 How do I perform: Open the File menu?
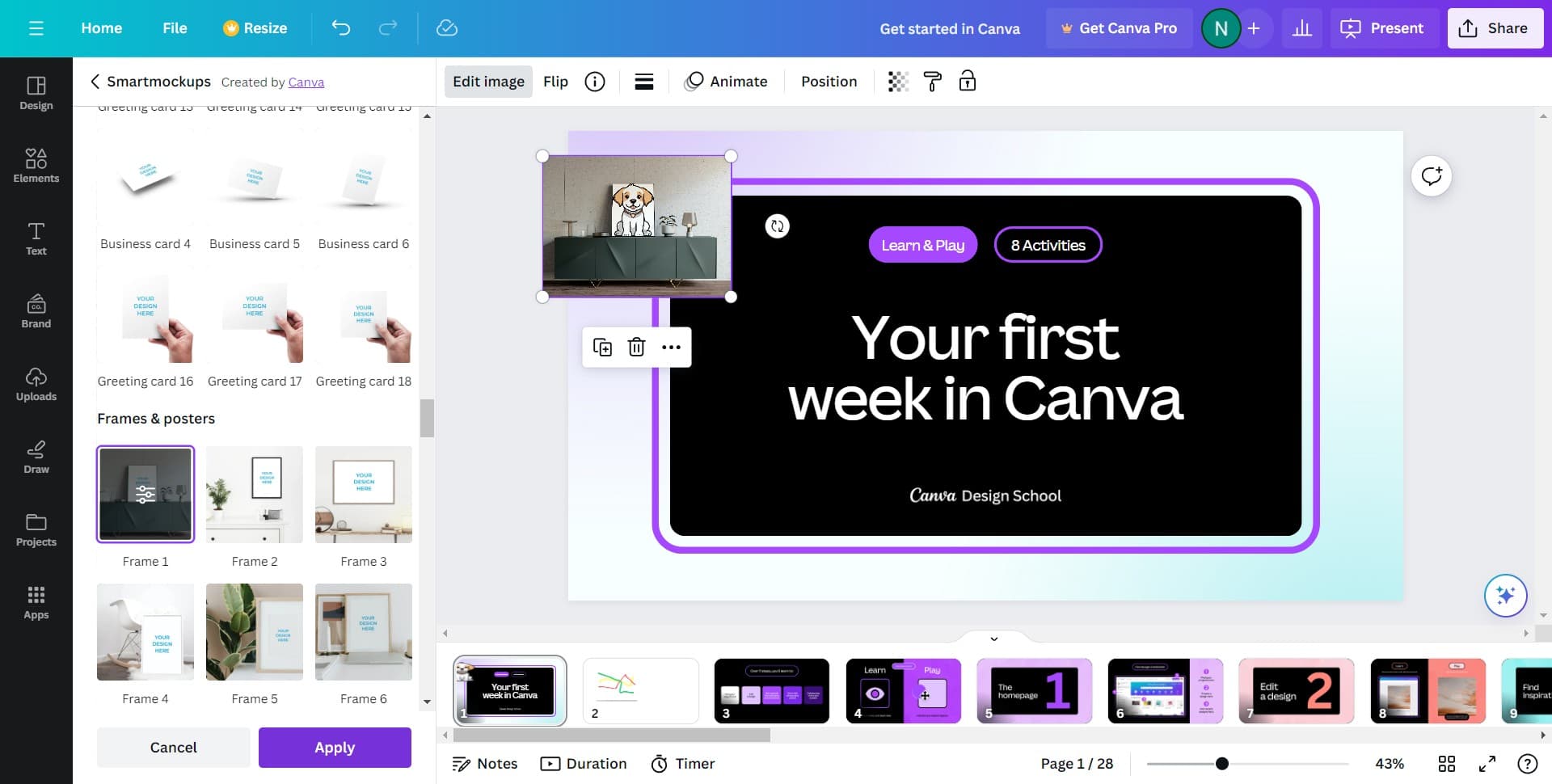(175, 28)
